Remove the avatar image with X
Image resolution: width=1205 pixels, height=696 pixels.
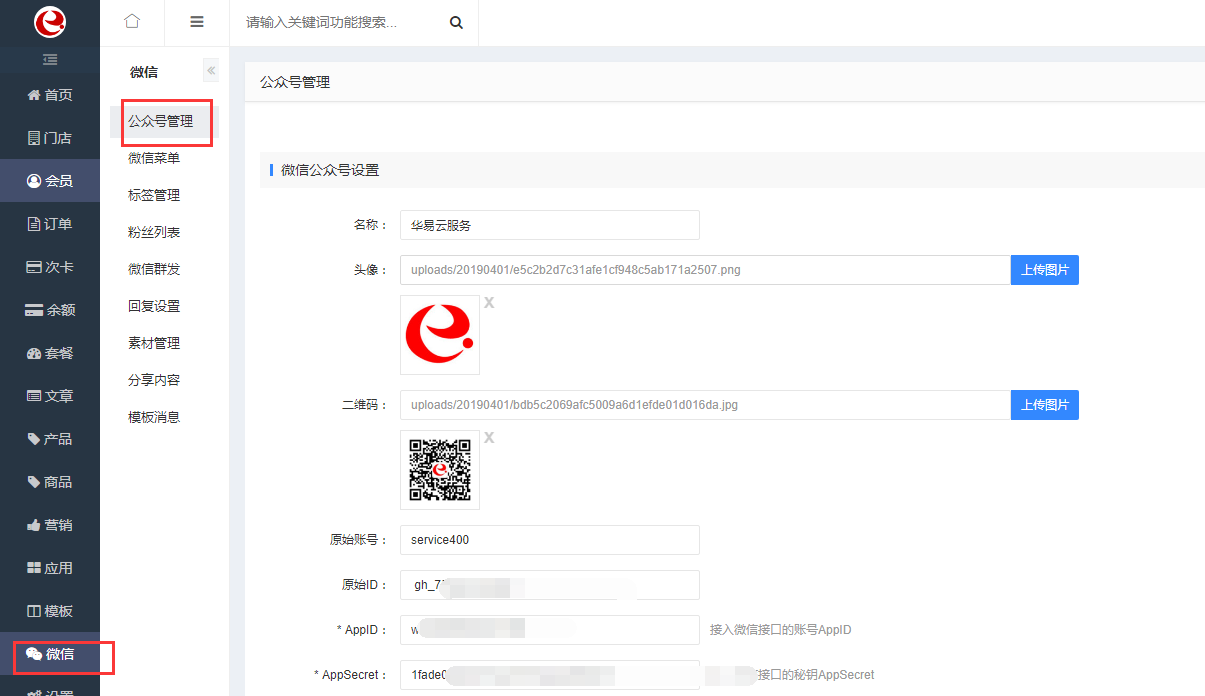click(x=489, y=302)
